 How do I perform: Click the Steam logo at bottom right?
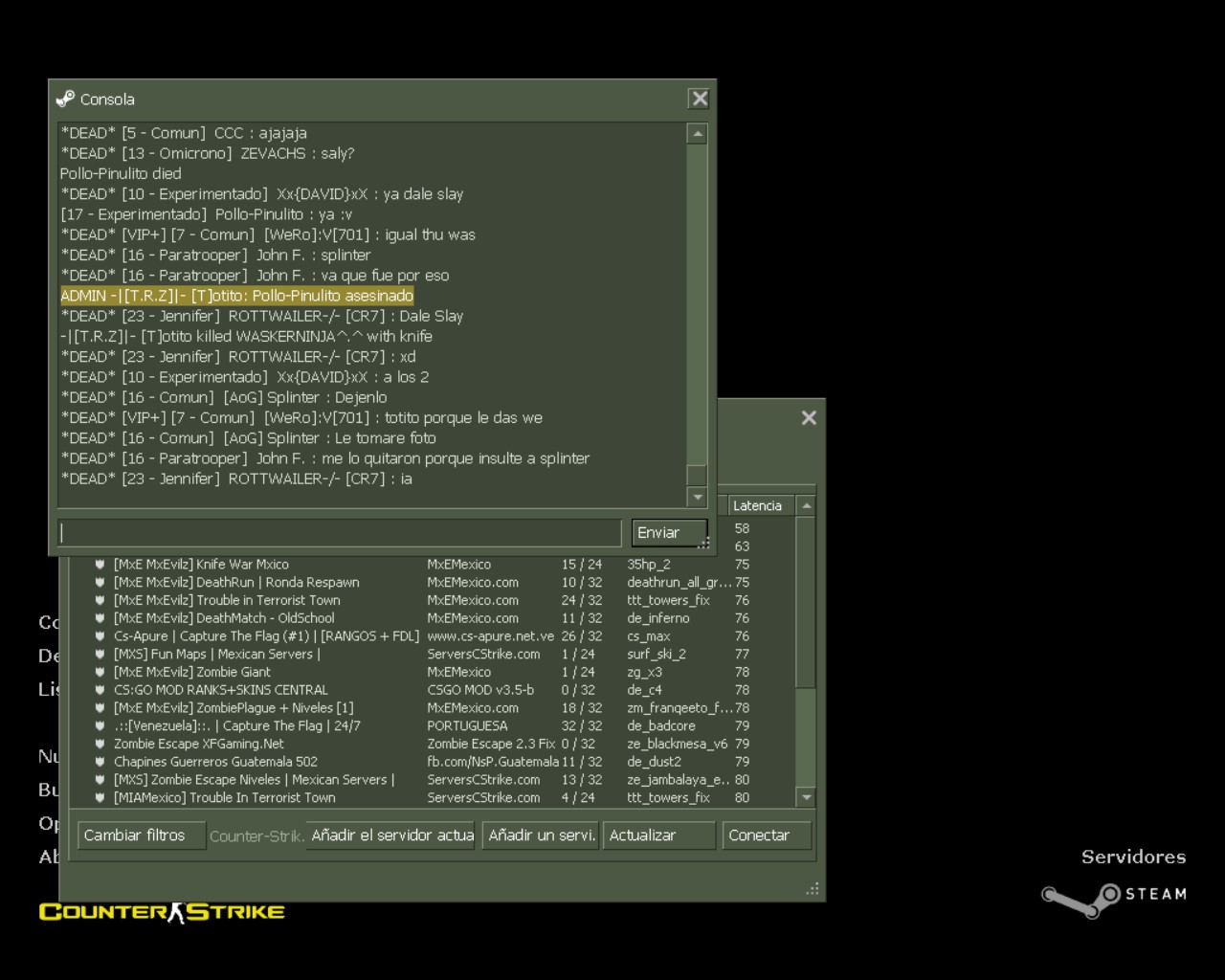pos(1114,898)
